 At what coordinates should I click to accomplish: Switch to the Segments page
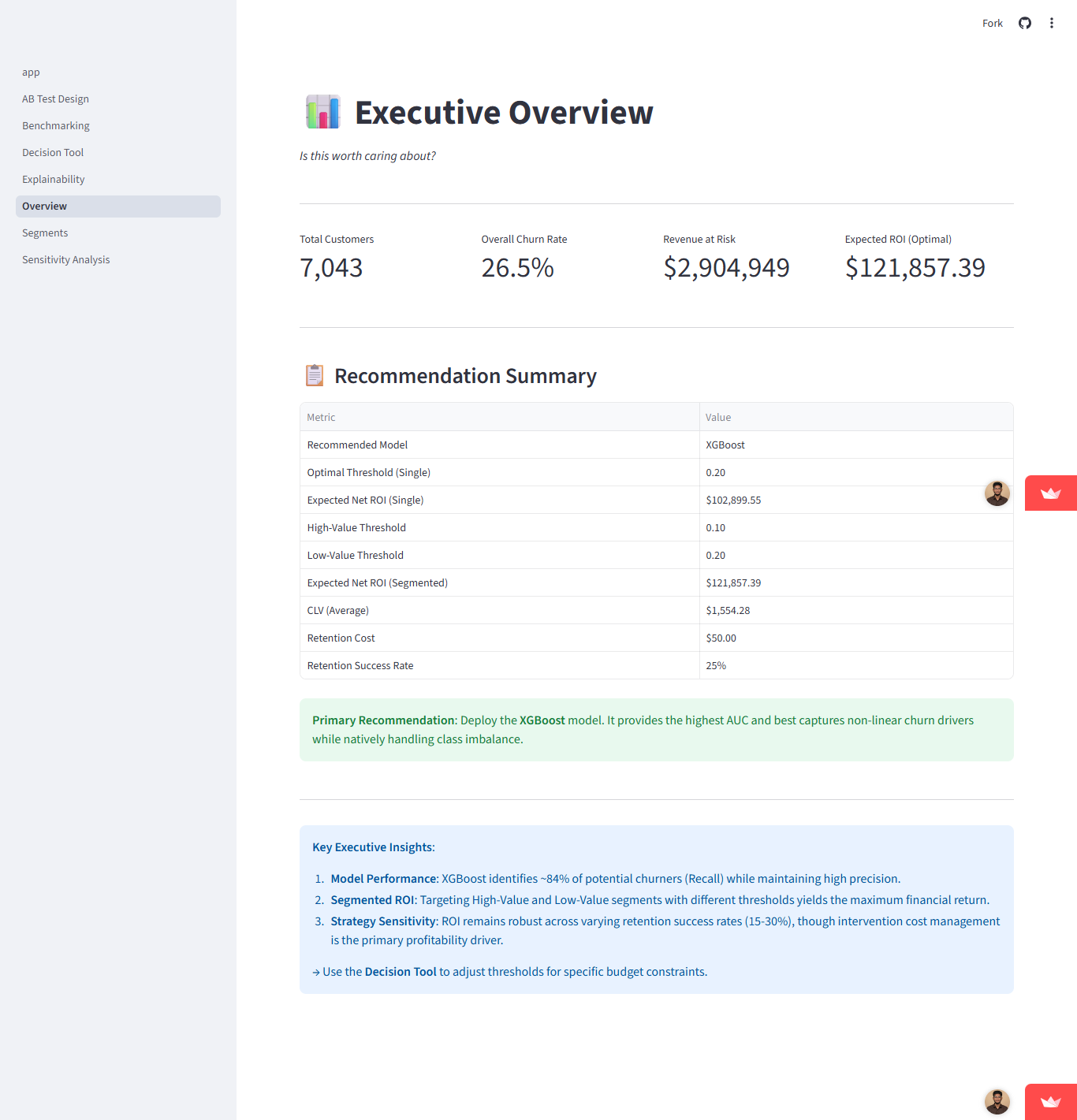click(x=118, y=233)
